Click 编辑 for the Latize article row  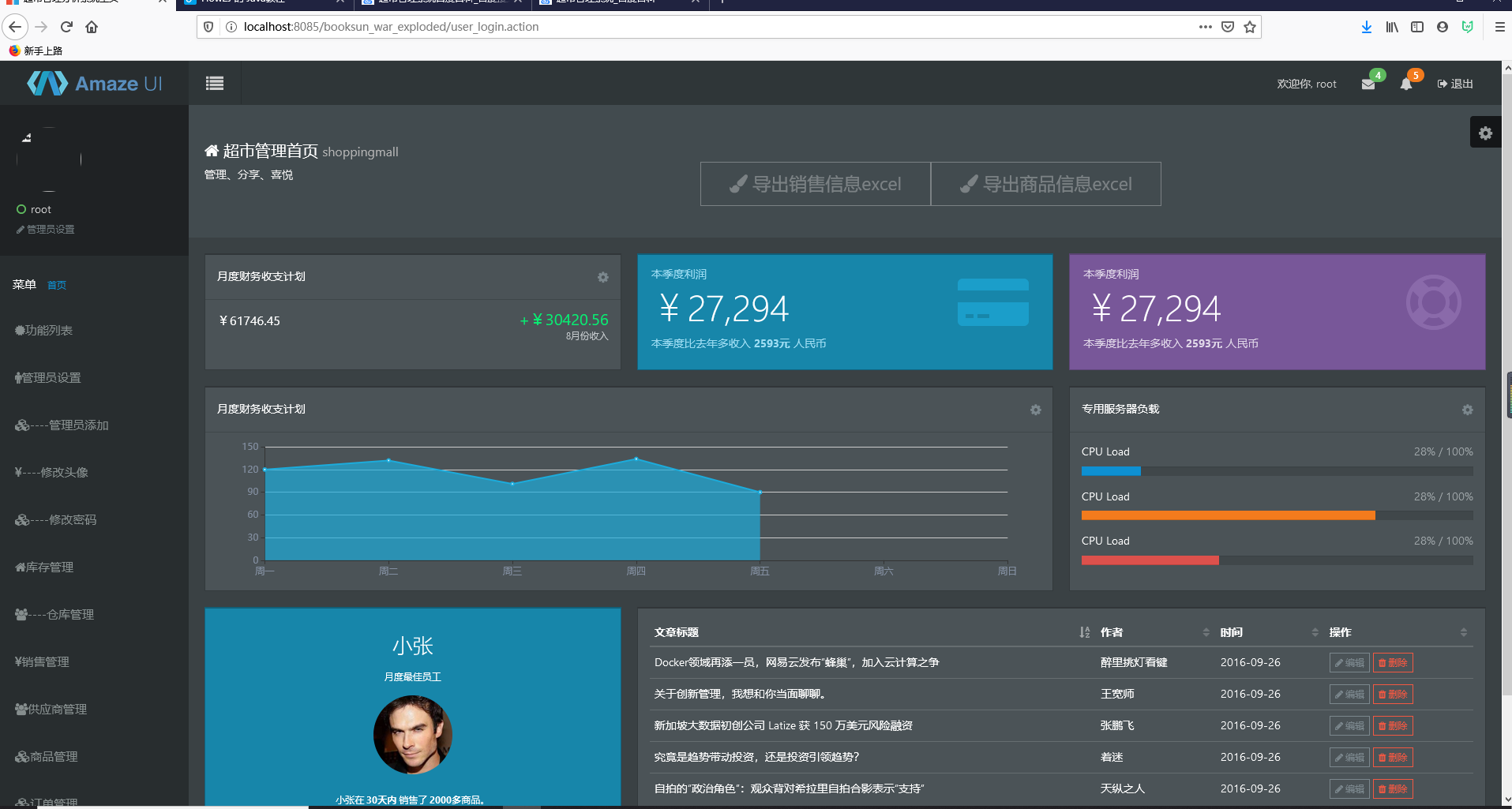1349,726
